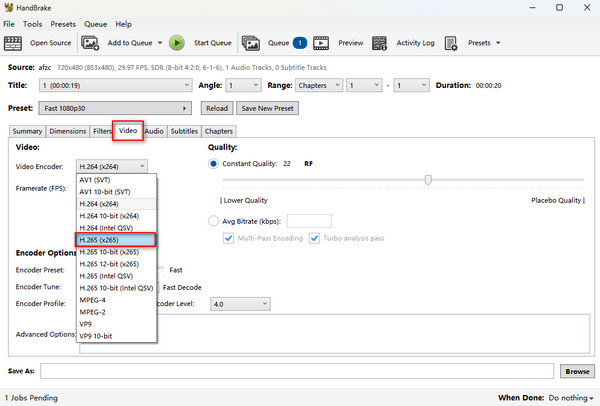Open the Queue menu in menu bar
Viewport: 600px width, 406px height.
click(96, 24)
